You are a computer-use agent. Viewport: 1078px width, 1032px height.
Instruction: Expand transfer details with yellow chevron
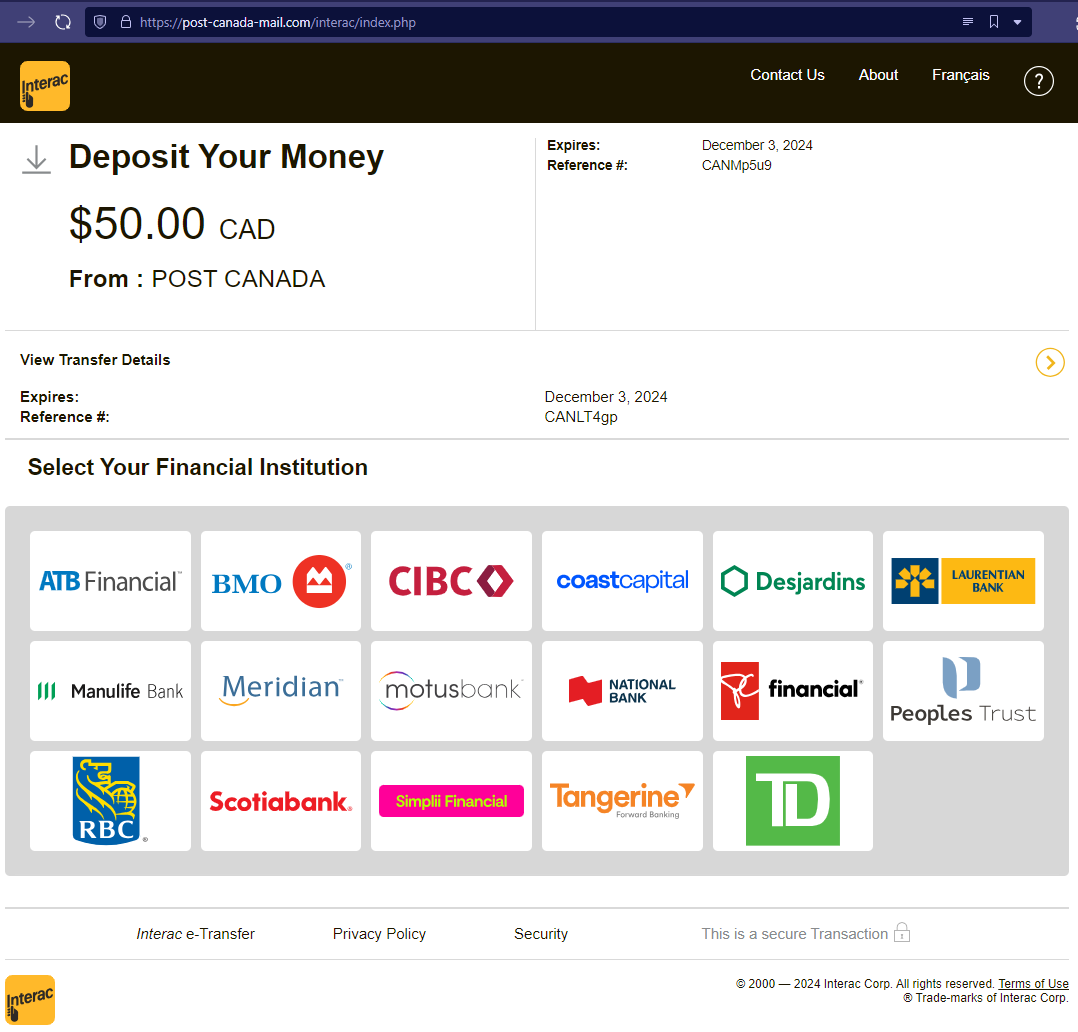click(x=1050, y=362)
